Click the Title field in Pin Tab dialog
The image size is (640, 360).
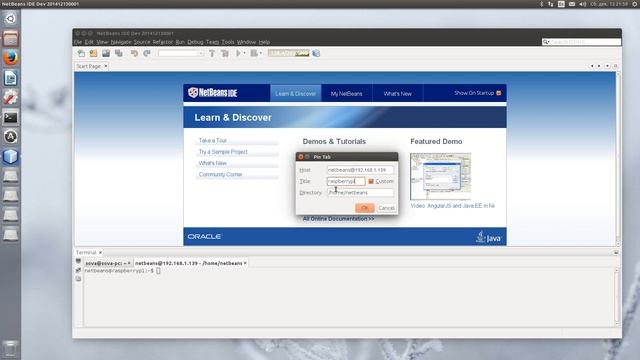[346, 181]
